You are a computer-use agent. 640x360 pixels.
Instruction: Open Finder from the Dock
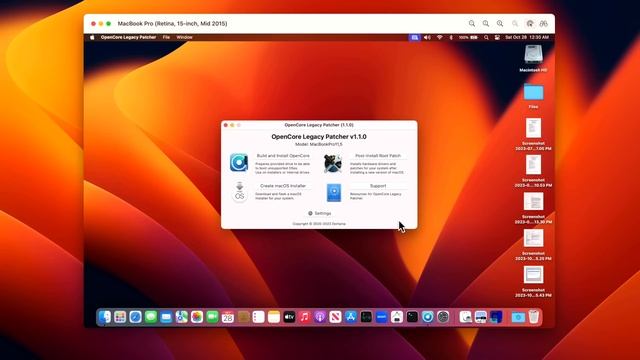click(104, 317)
